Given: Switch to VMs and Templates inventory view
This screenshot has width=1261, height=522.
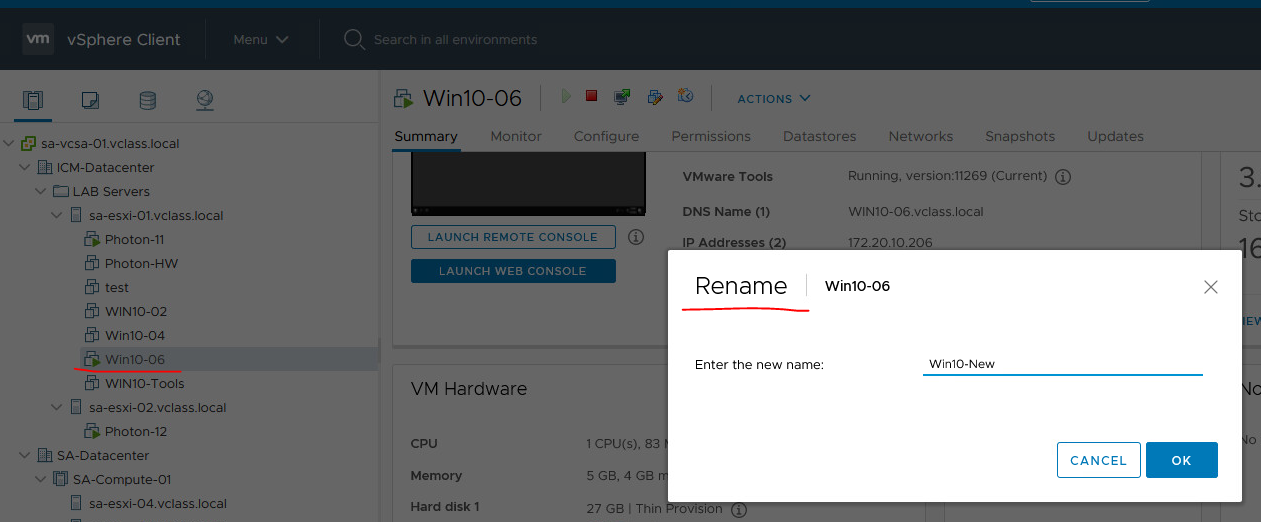Looking at the screenshot, I should click(90, 100).
